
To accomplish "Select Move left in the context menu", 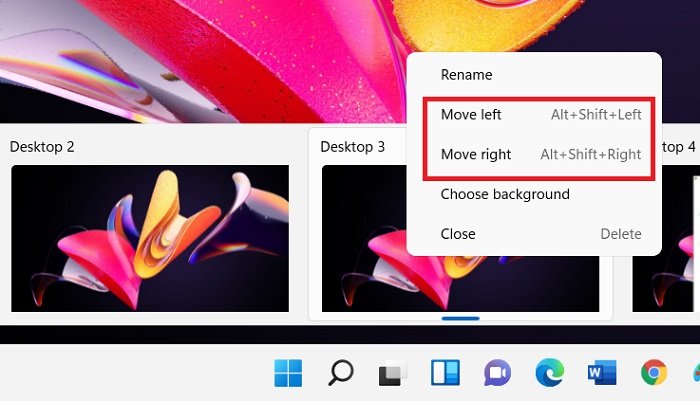I will click(534, 115).
